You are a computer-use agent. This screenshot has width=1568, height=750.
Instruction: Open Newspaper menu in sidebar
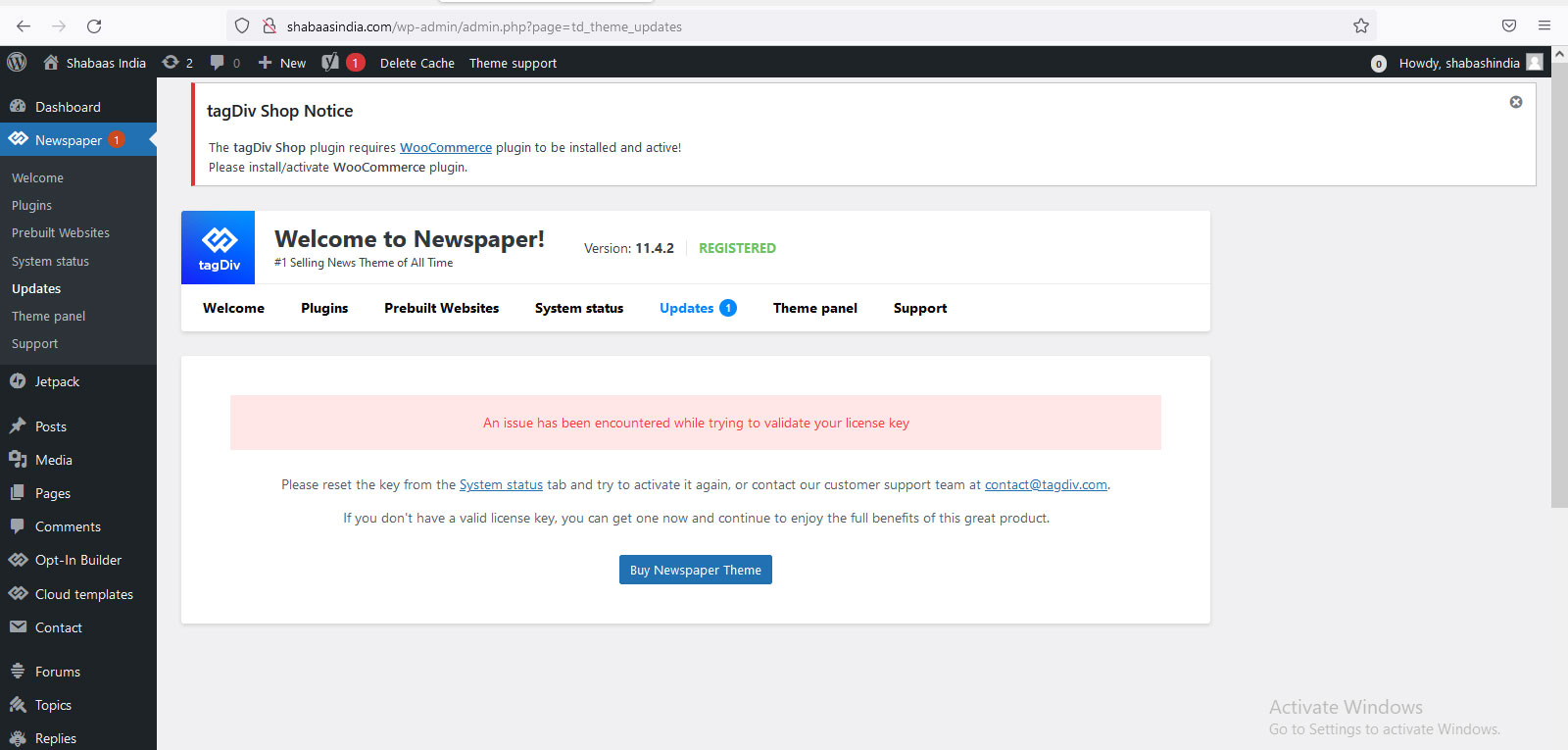pyautogui.click(x=78, y=140)
